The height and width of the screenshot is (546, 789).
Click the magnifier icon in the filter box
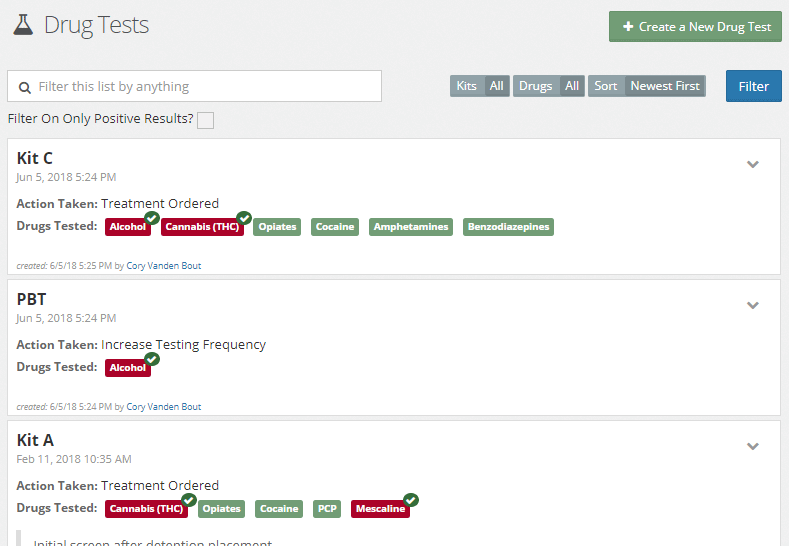tap(25, 87)
